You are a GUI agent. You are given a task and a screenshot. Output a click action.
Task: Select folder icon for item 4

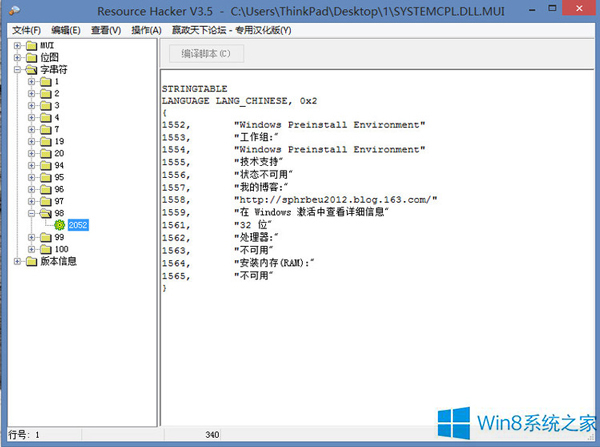[x=46, y=117]
